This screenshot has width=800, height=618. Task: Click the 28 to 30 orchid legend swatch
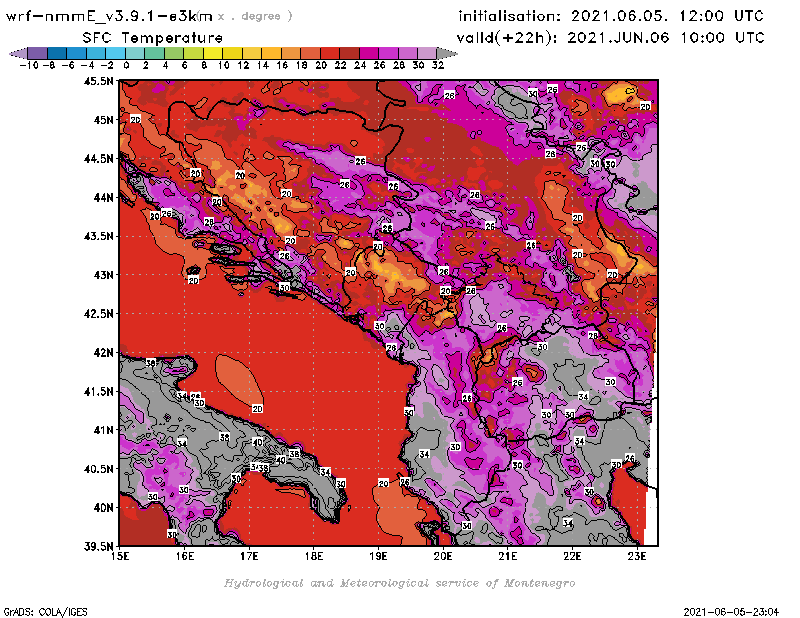pos(407,53)
